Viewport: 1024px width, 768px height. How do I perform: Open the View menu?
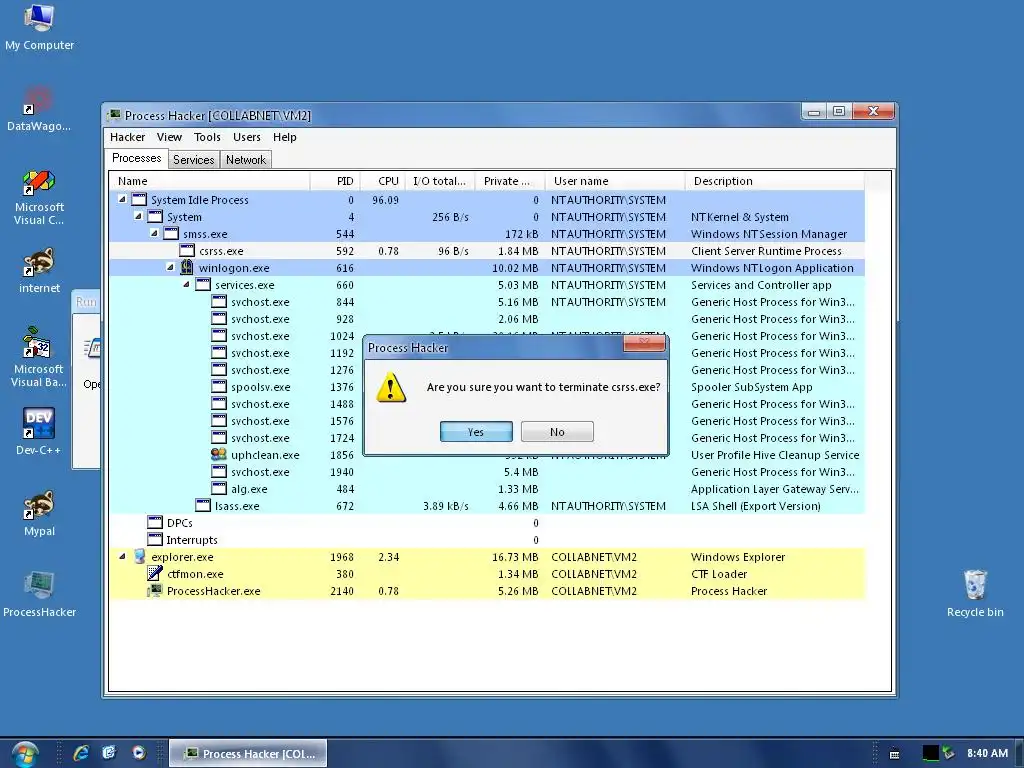click(x=169, y=137)
